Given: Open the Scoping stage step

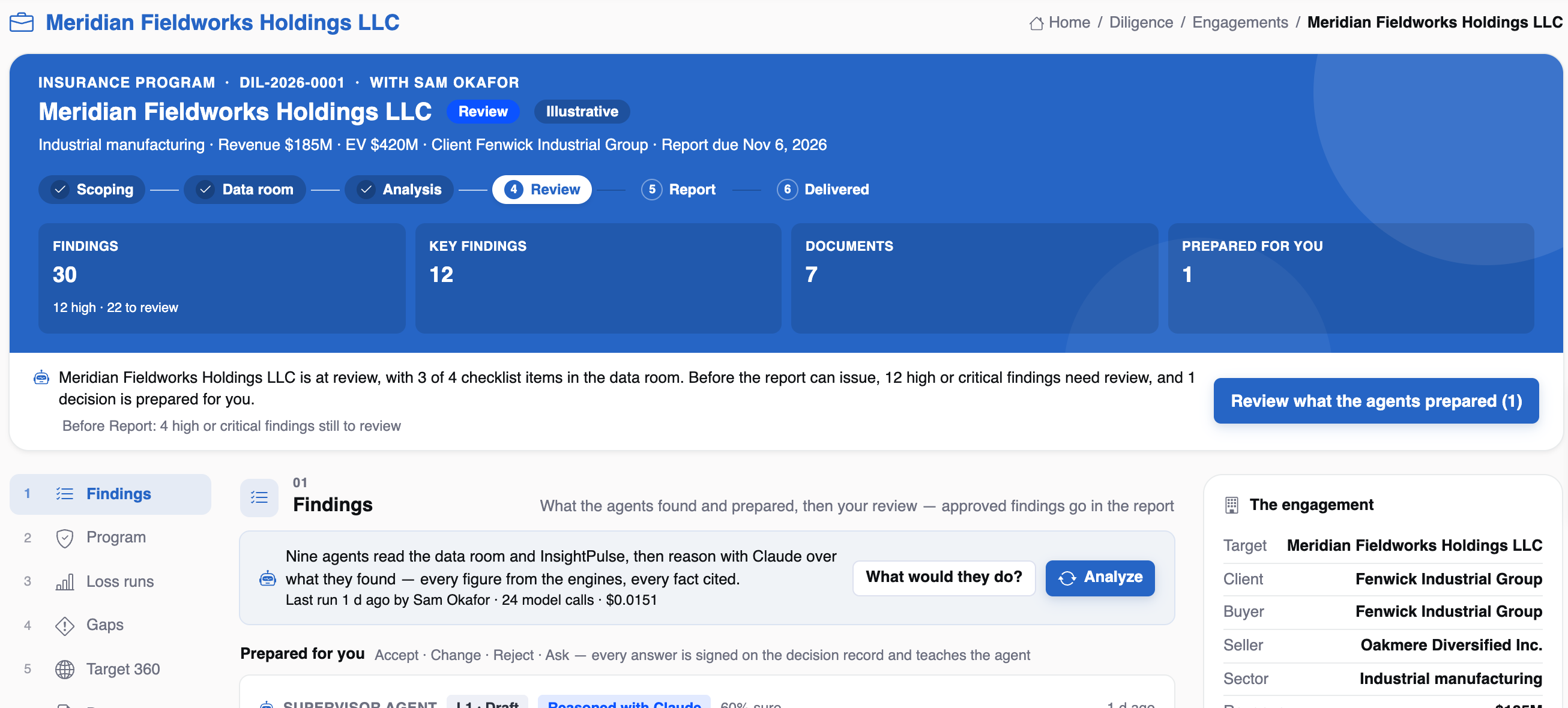Looking at the screenshot, I should [92, 190].
